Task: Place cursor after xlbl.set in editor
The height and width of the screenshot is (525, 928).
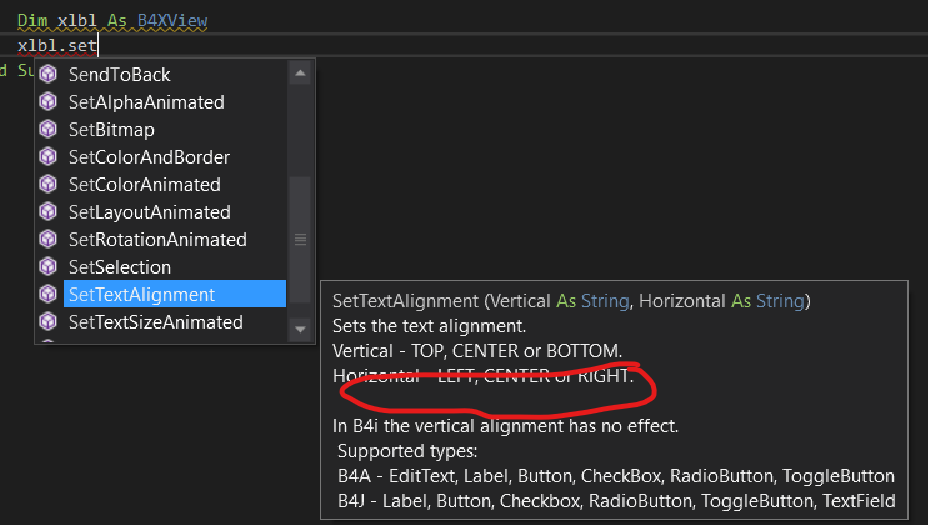Action: click(x=98, y=45)
